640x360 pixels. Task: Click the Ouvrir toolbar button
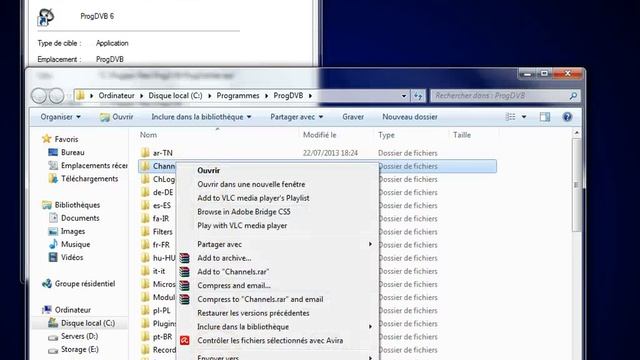click(x=117, y=117)
